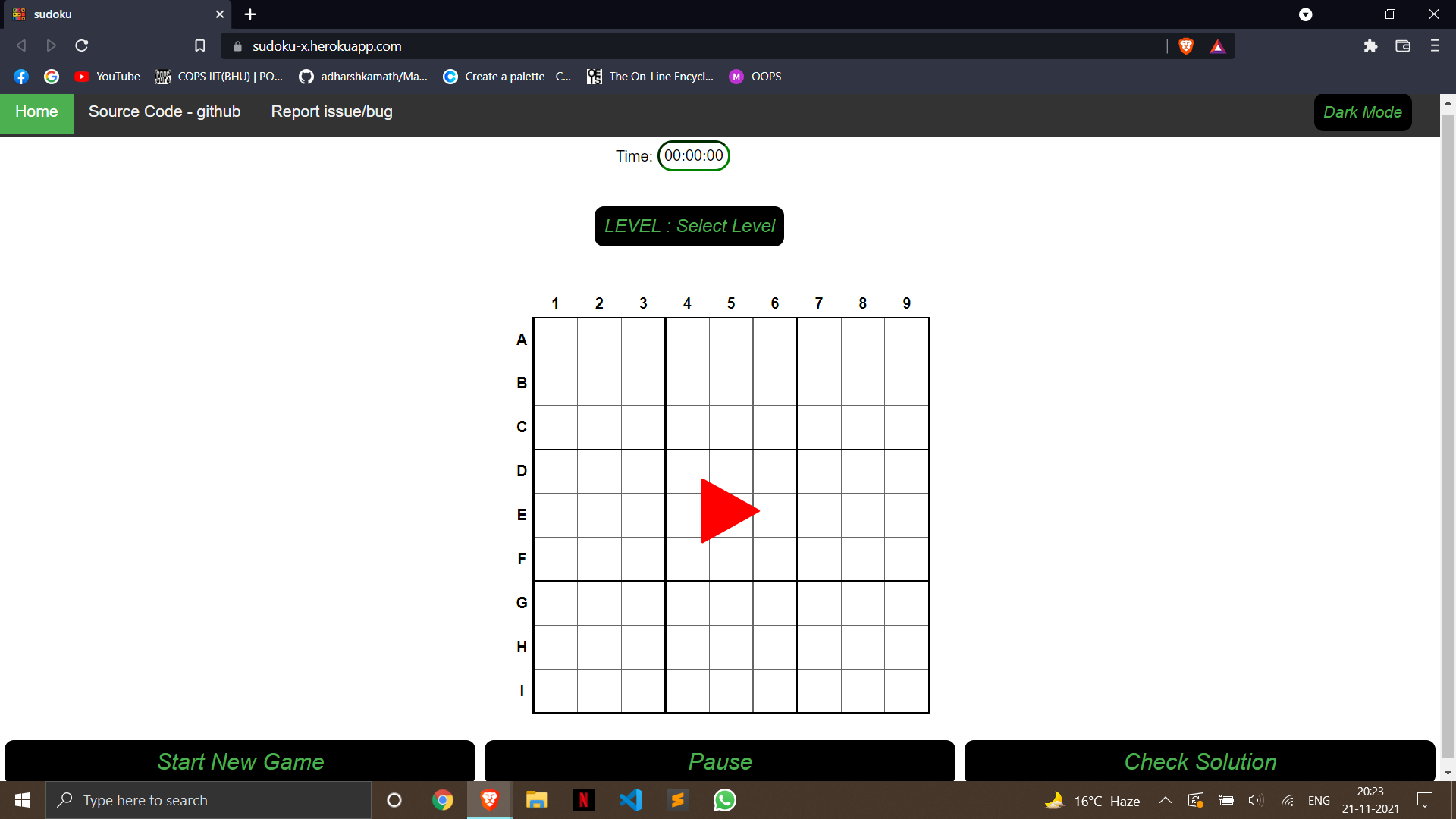Click the scrollbar down arrow
The width and height of the screenshot is (1456, 819).
[x=1448, y=773]
